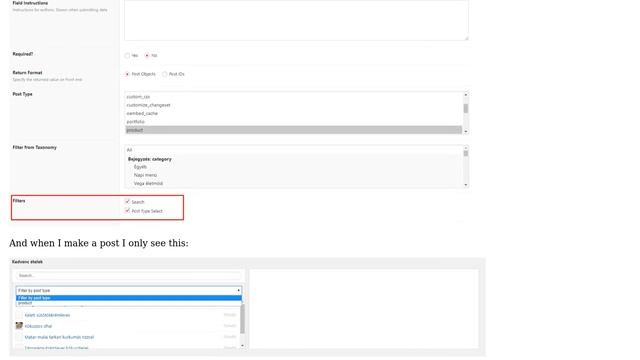Select product in Post Type list
This screenshot has width=640, height=360.
click(293, 130)
